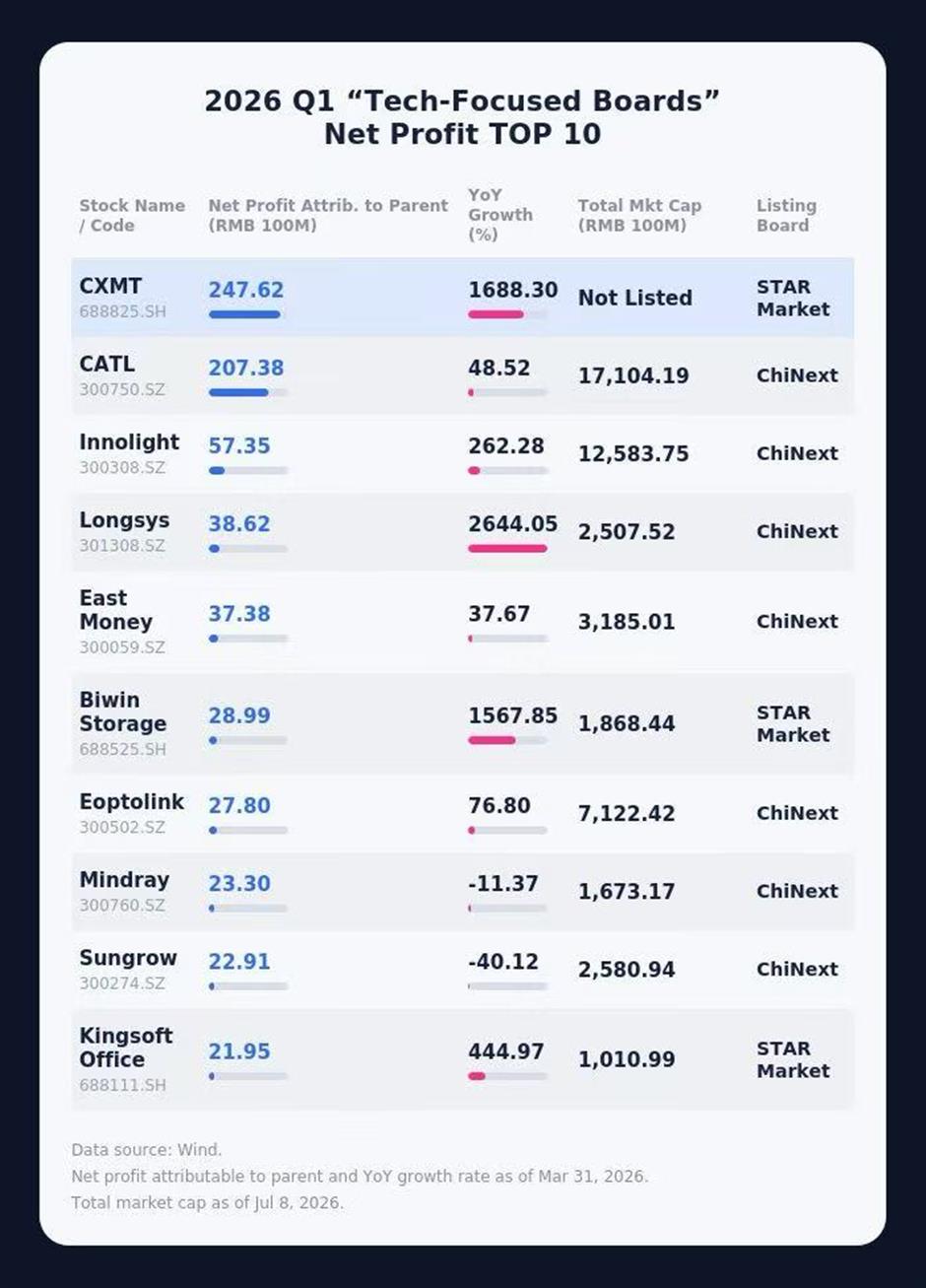Click Biwin Storage's STAR Market label
This screenshot has height=1288, width=926.
[x=793, y=723]
